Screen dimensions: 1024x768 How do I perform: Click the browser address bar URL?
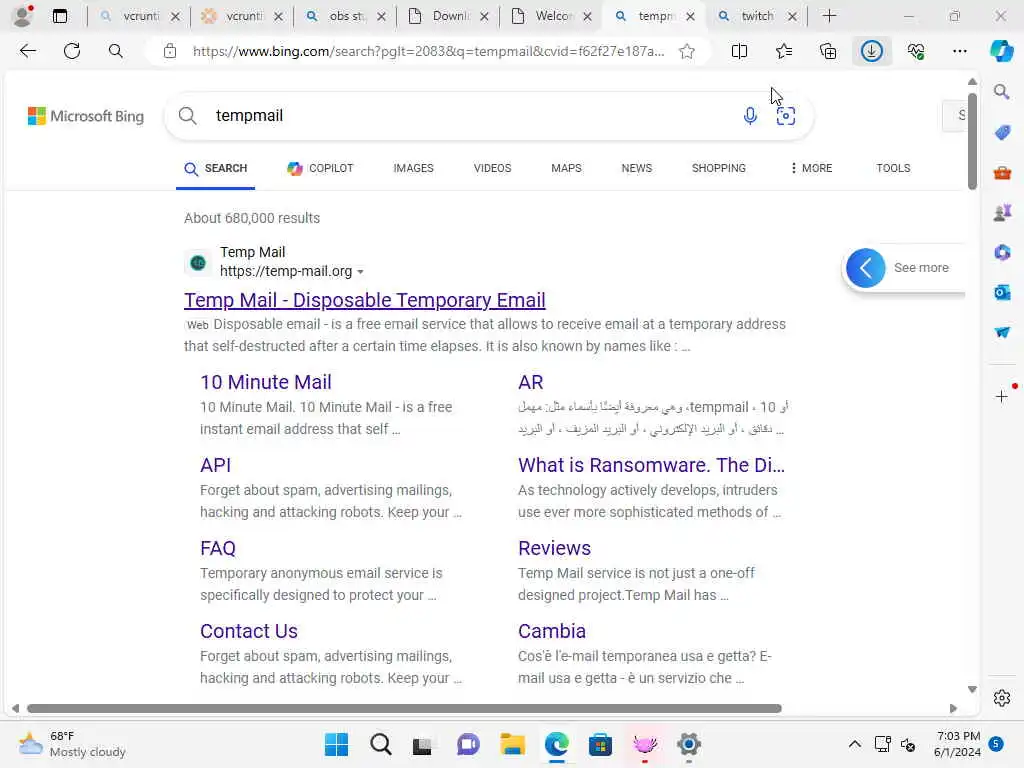(x=428, y=51)
